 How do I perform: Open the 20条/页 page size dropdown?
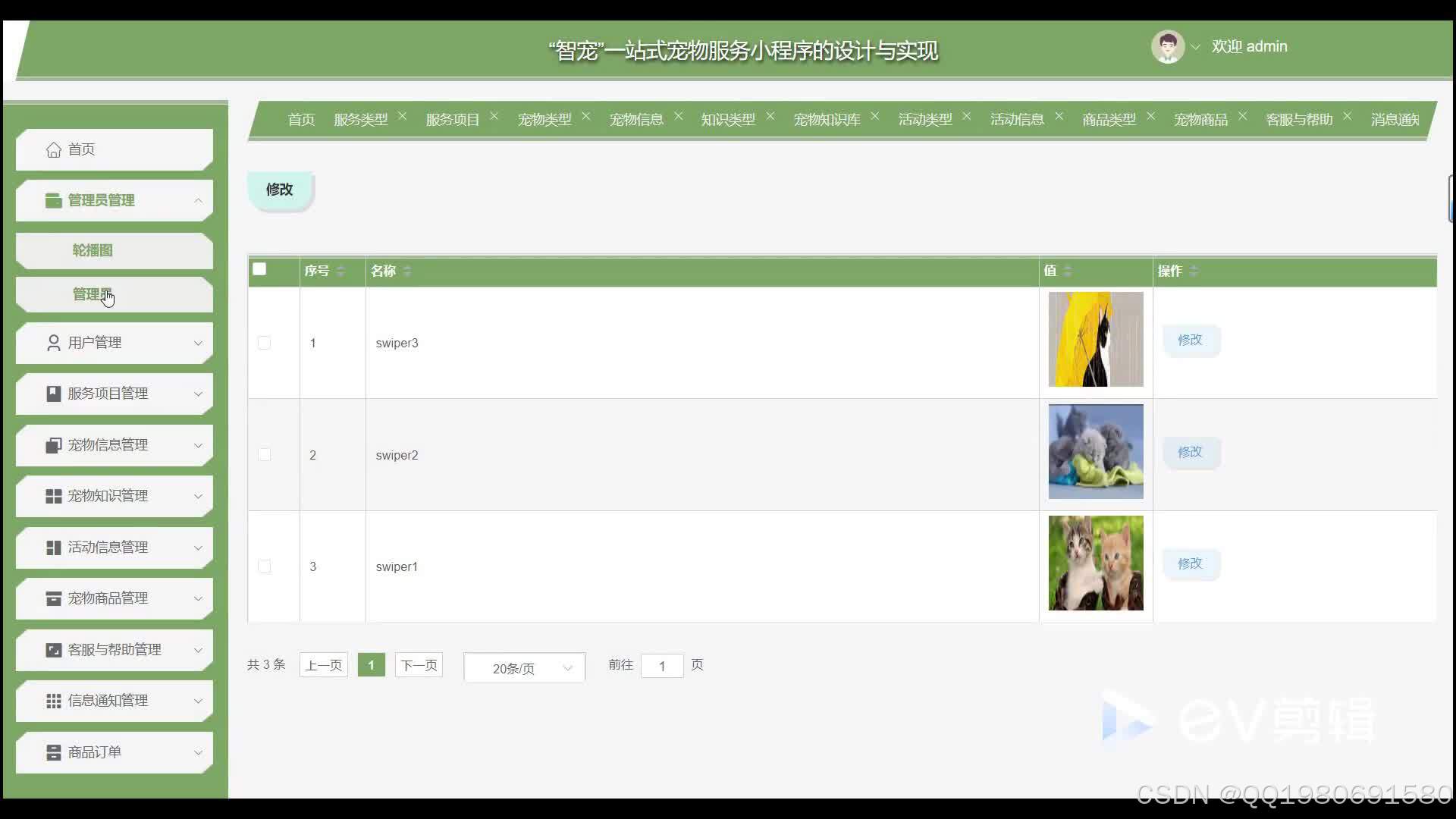524,668
